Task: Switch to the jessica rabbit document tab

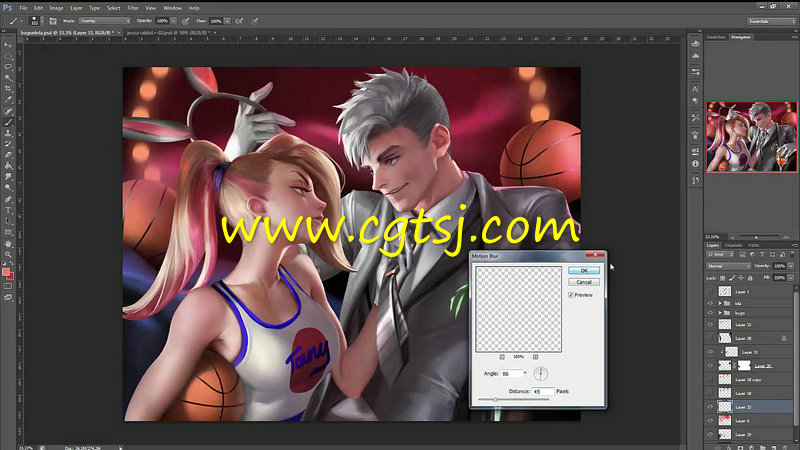Action: [x=168, y=32]
